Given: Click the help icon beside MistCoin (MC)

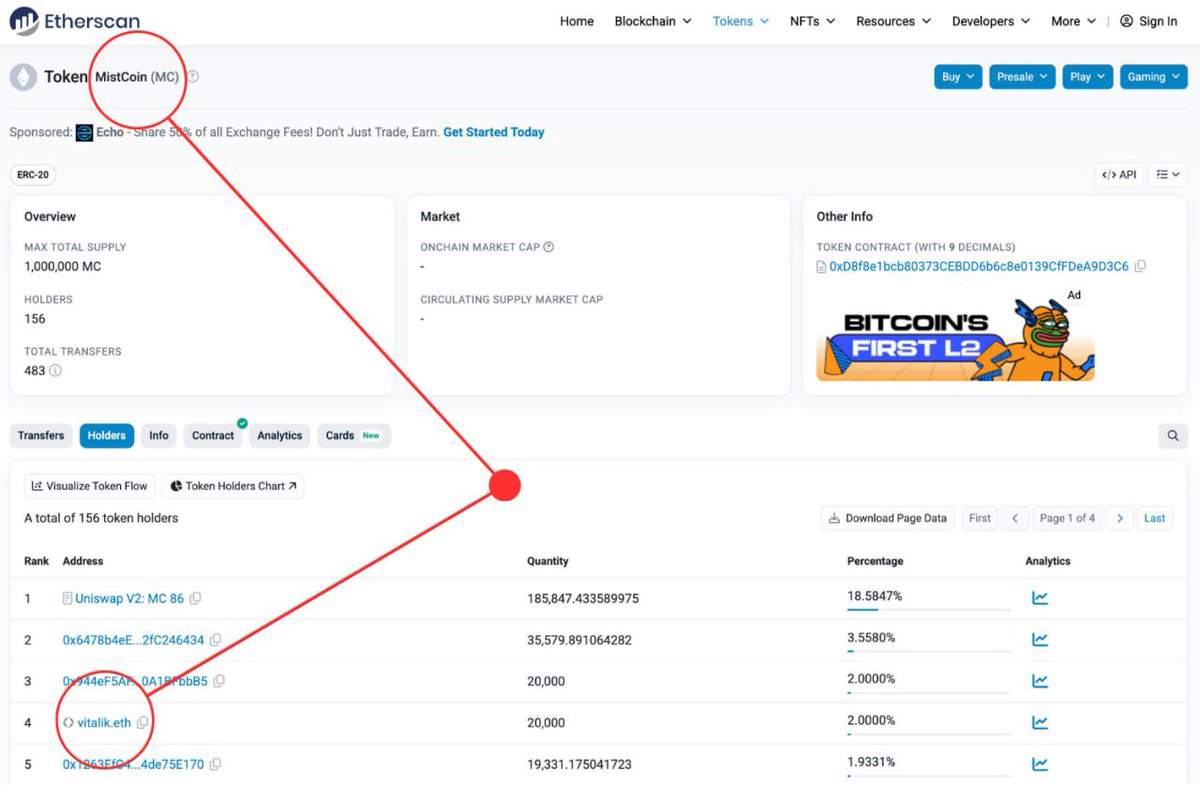Looking at the screenshot, I should tap(193, 77).
